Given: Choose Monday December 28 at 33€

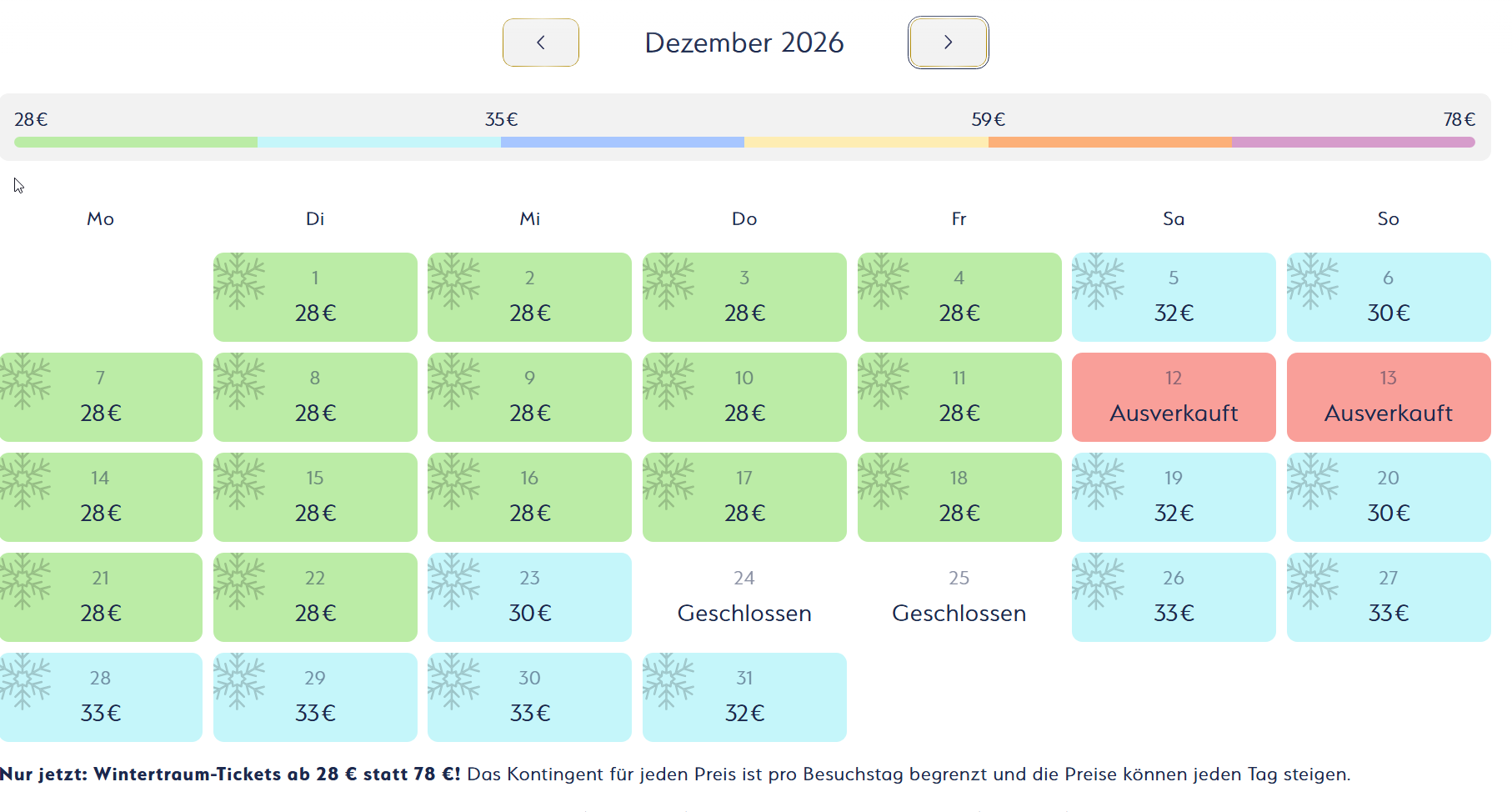Looking at the screenshot, I should pyautogui.click(x=101, y=697).
